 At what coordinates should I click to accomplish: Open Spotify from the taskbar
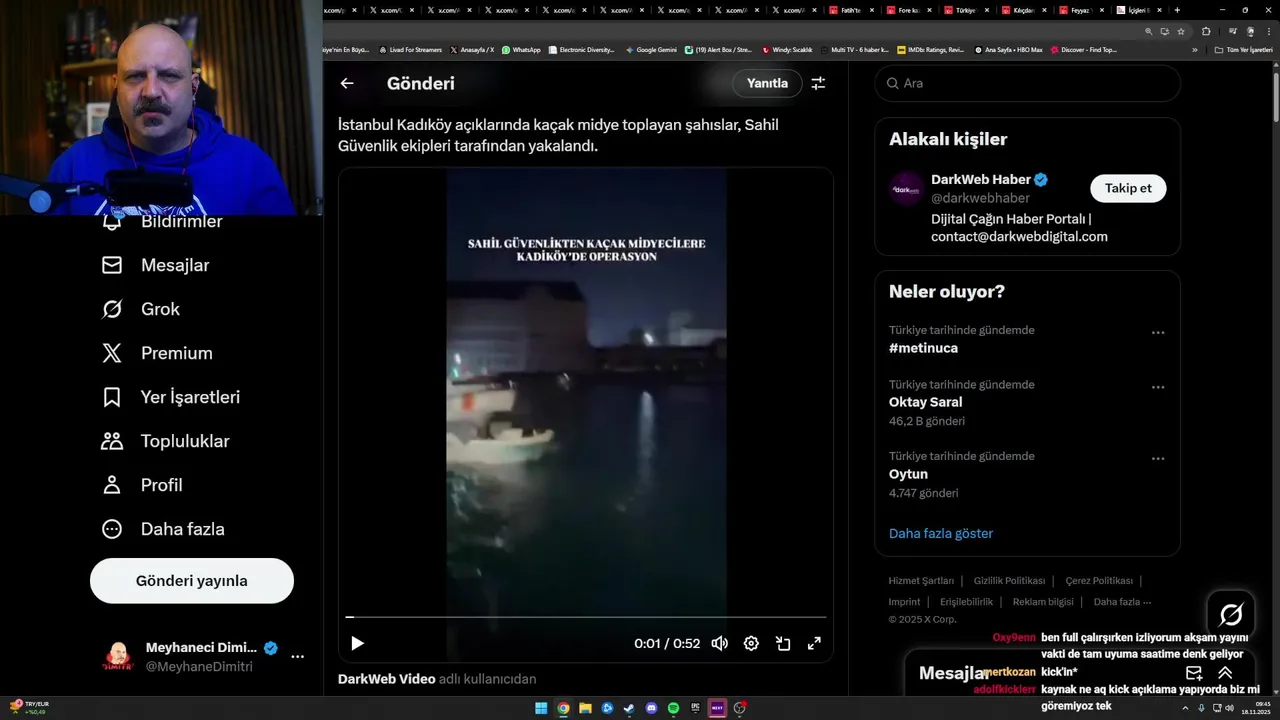point(673,708)
